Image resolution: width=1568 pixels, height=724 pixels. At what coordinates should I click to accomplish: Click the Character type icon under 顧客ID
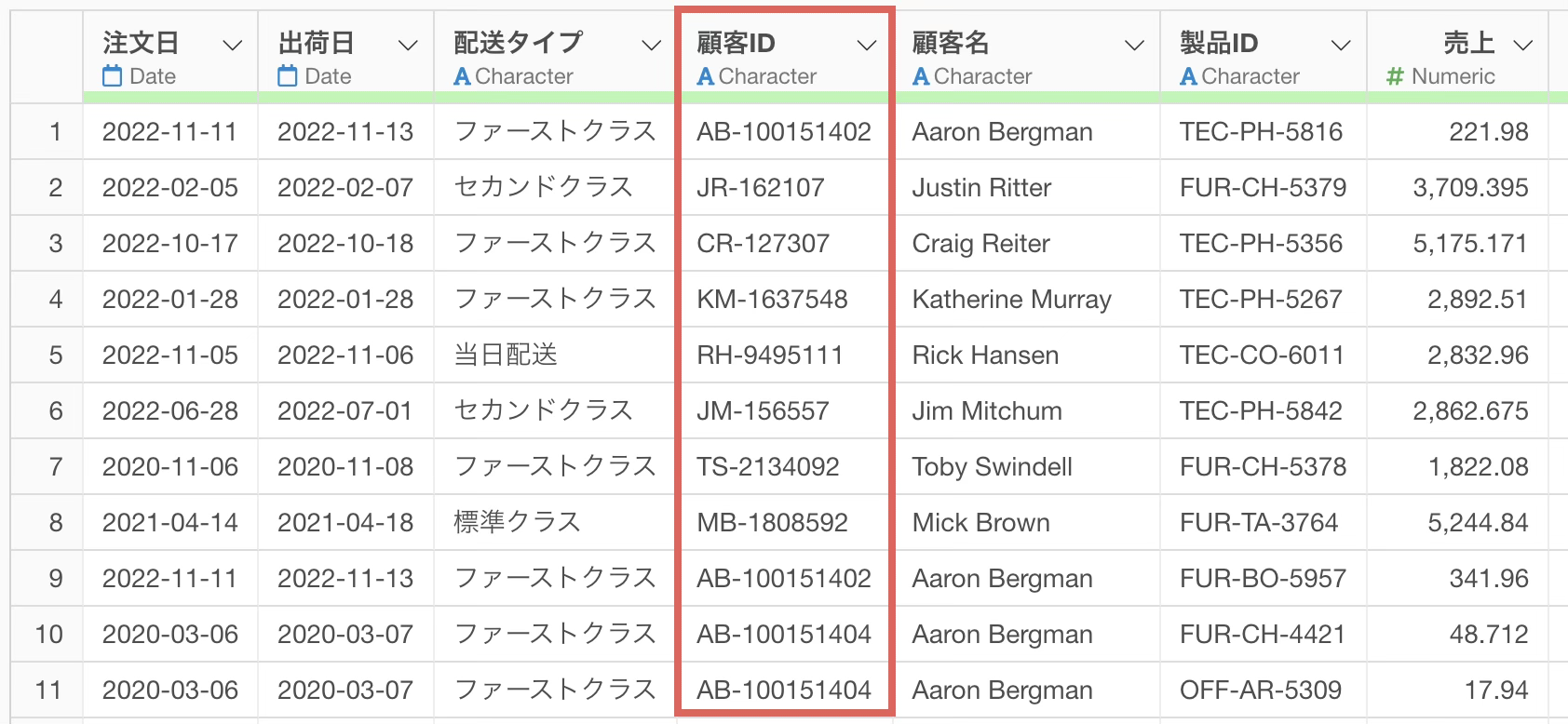point(706,76)
